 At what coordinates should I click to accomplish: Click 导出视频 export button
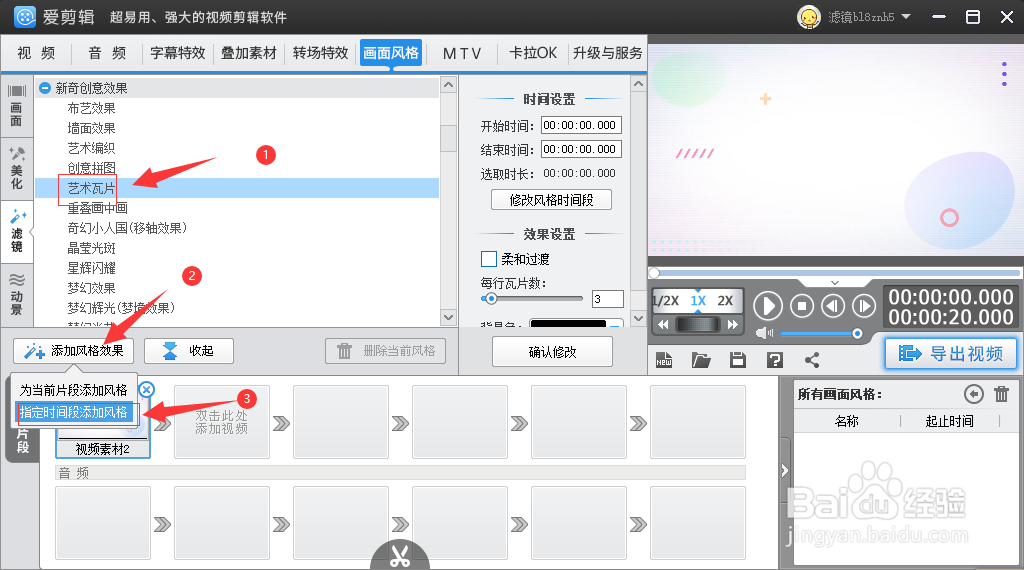951,354
